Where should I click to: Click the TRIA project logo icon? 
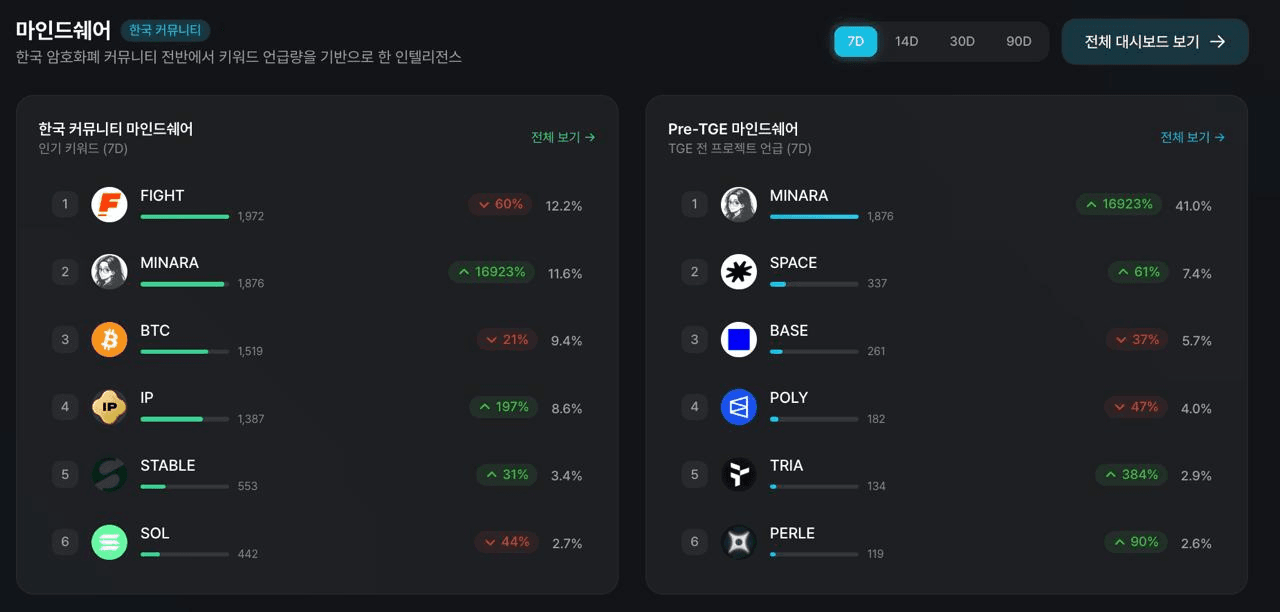(x=739, y=475)
